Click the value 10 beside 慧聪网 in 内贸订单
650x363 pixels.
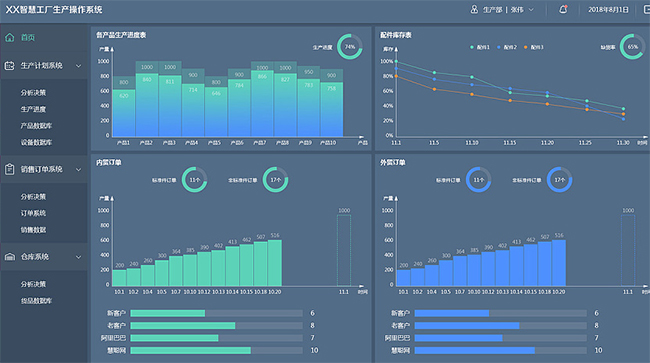coord(315,351)
